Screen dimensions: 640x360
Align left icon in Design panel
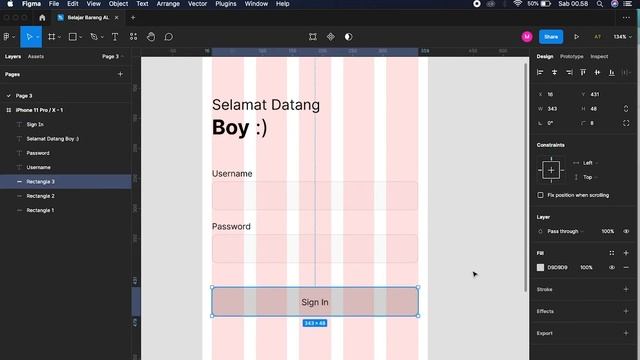(540, 72)
